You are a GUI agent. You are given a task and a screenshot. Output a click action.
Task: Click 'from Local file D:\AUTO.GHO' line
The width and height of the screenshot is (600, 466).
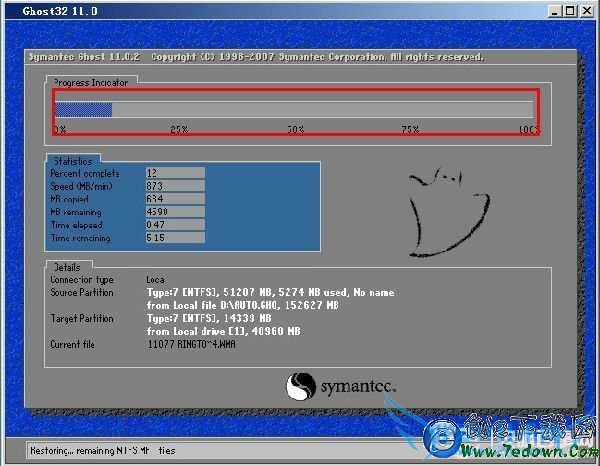coord(243,305)
